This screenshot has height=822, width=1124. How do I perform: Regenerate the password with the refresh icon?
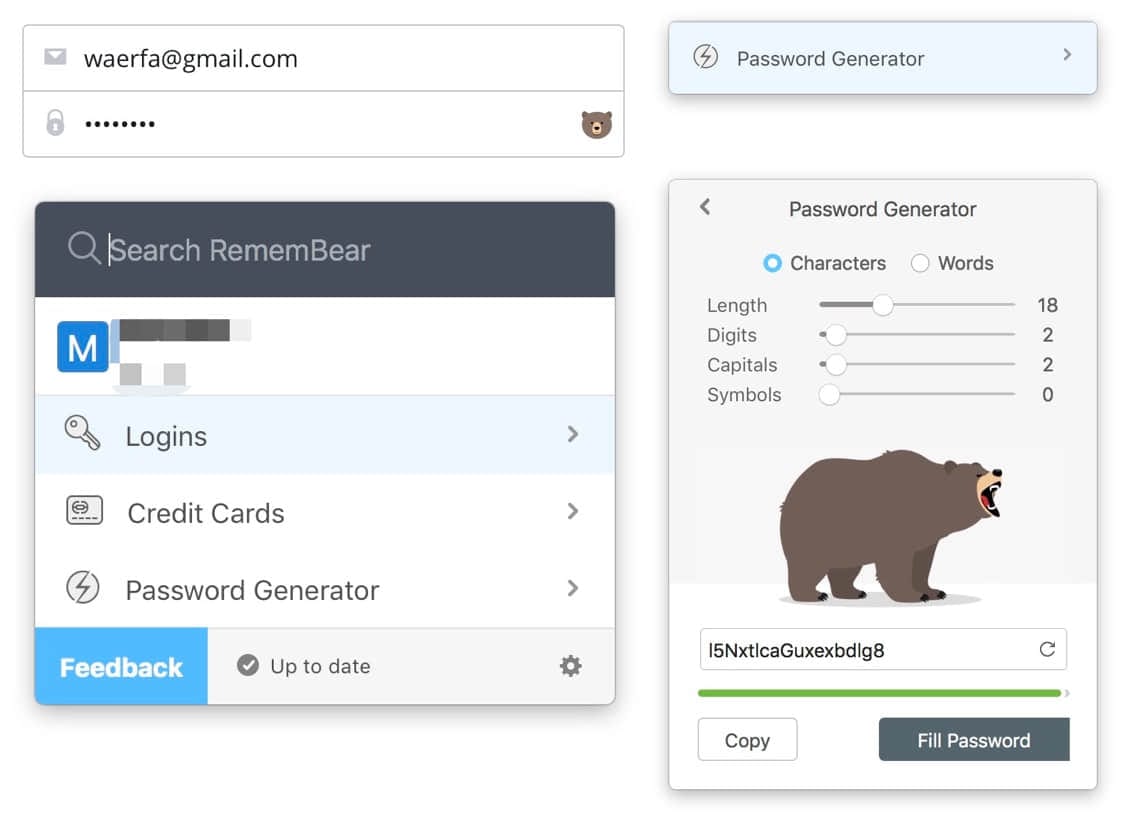[1047, 649]
